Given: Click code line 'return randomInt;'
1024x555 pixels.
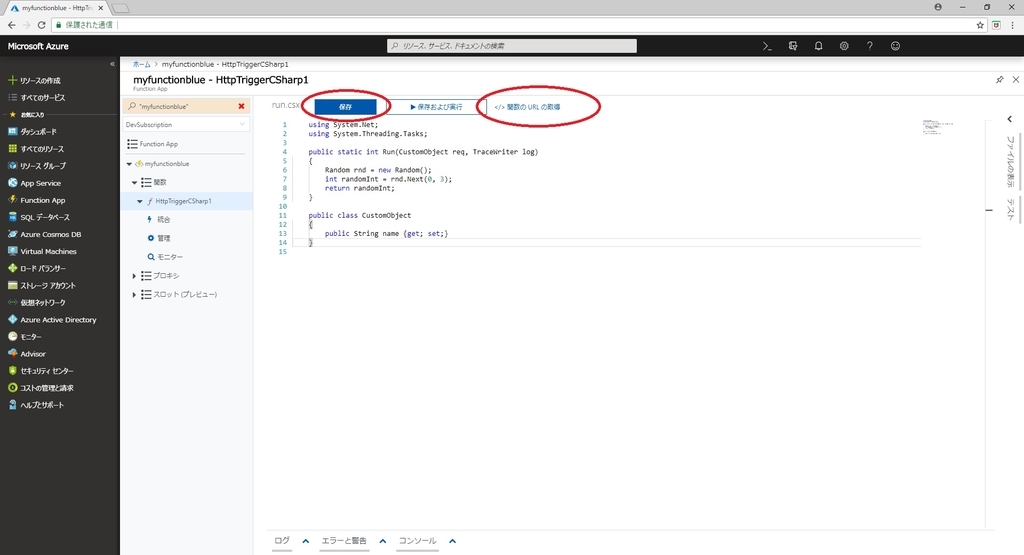Looking at the screenshot, I should (x=360, y=188).
